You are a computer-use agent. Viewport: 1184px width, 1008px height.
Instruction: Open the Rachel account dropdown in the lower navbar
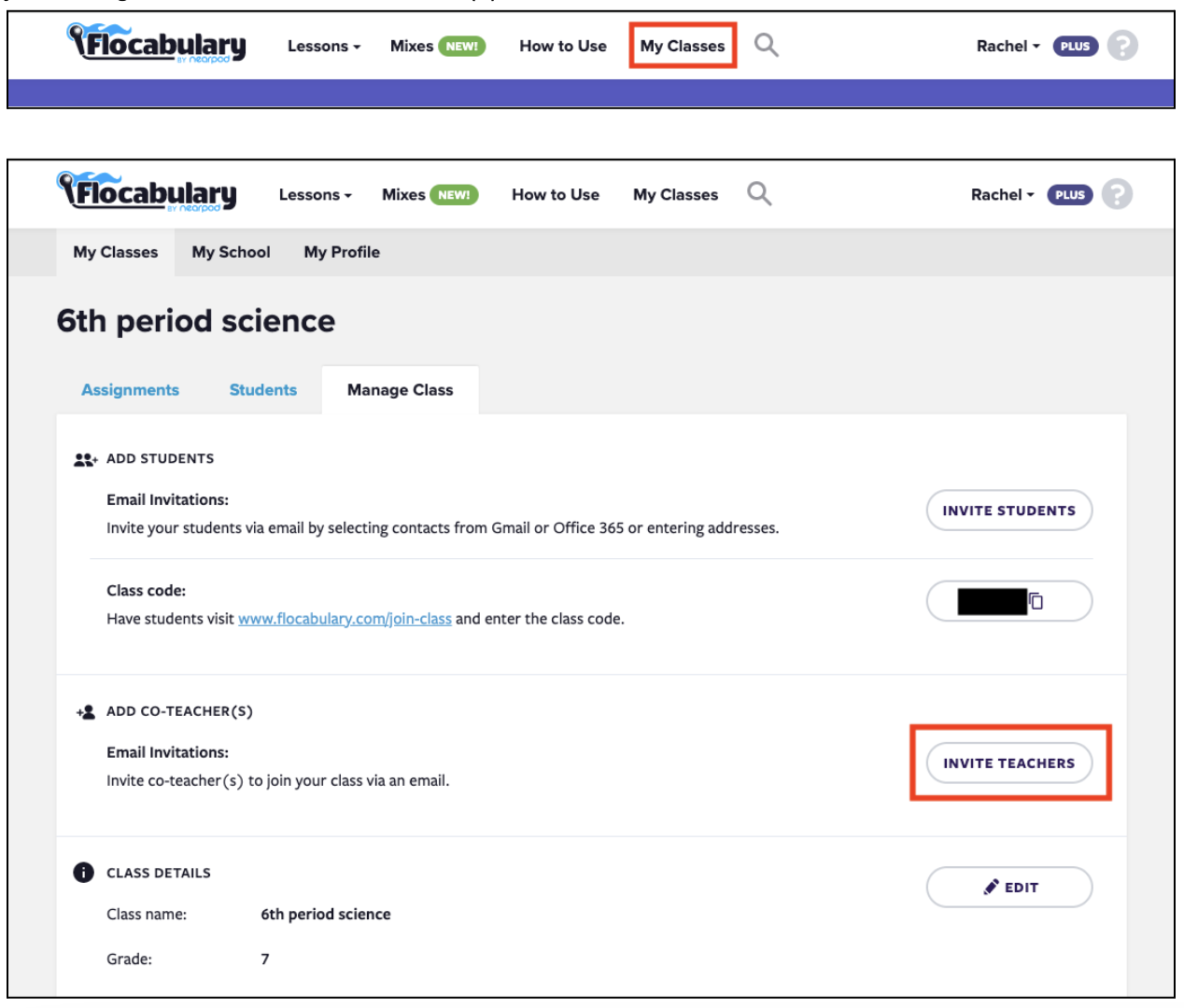tap(1002, 195)
